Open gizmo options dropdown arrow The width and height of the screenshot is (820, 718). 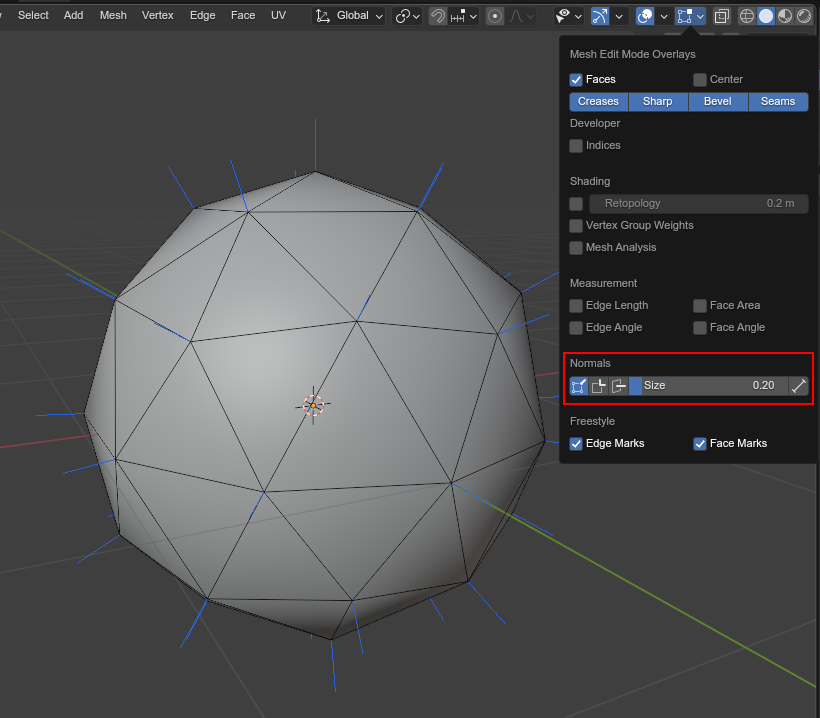click(x=619, y=17)
